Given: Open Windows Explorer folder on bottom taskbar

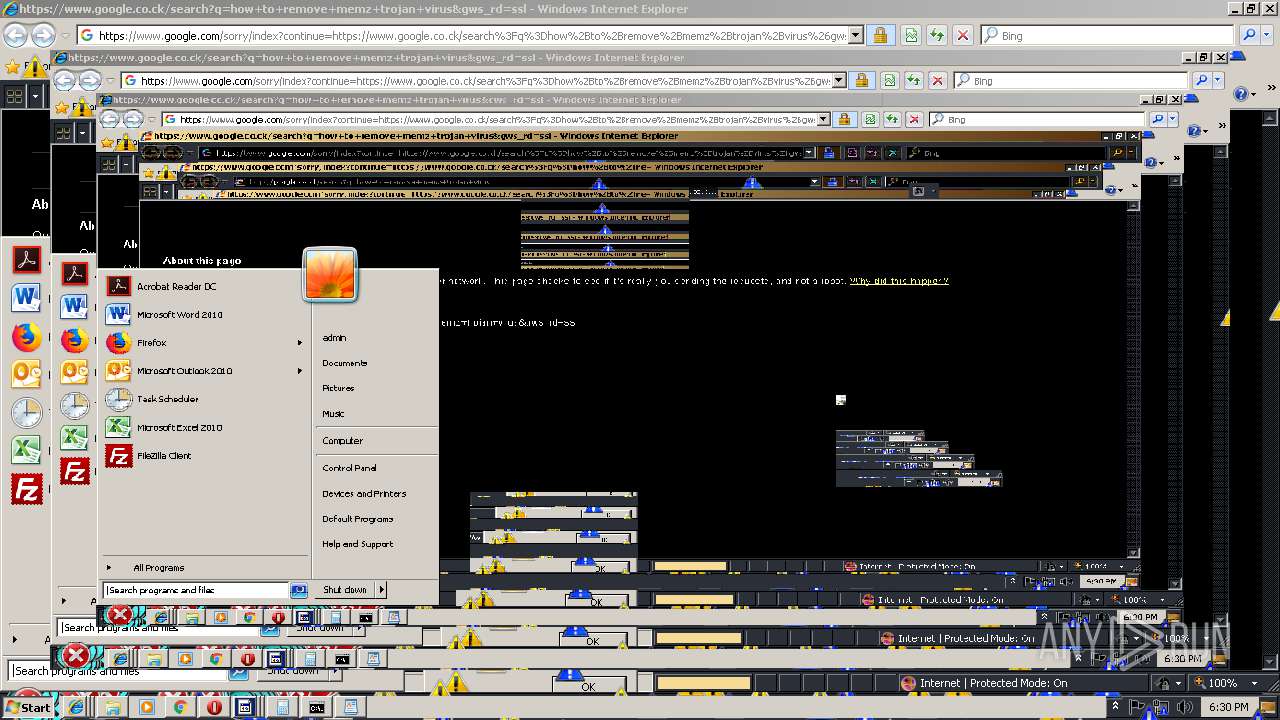Looking at the screenshot, I should pyautogui.click(x=112, y=707).
